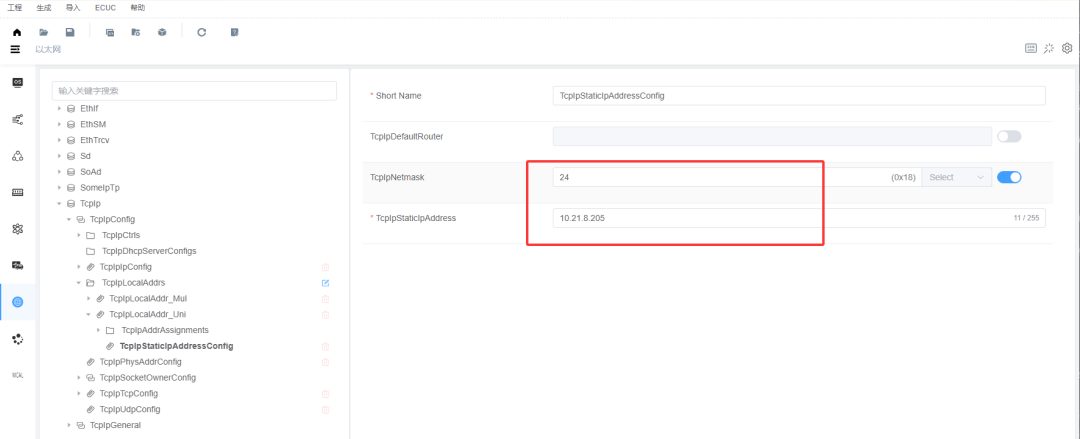The image size is (1080, 439).
Task: Click the TcpIpStaticIpAddress input field
Action: pos(799,218)
